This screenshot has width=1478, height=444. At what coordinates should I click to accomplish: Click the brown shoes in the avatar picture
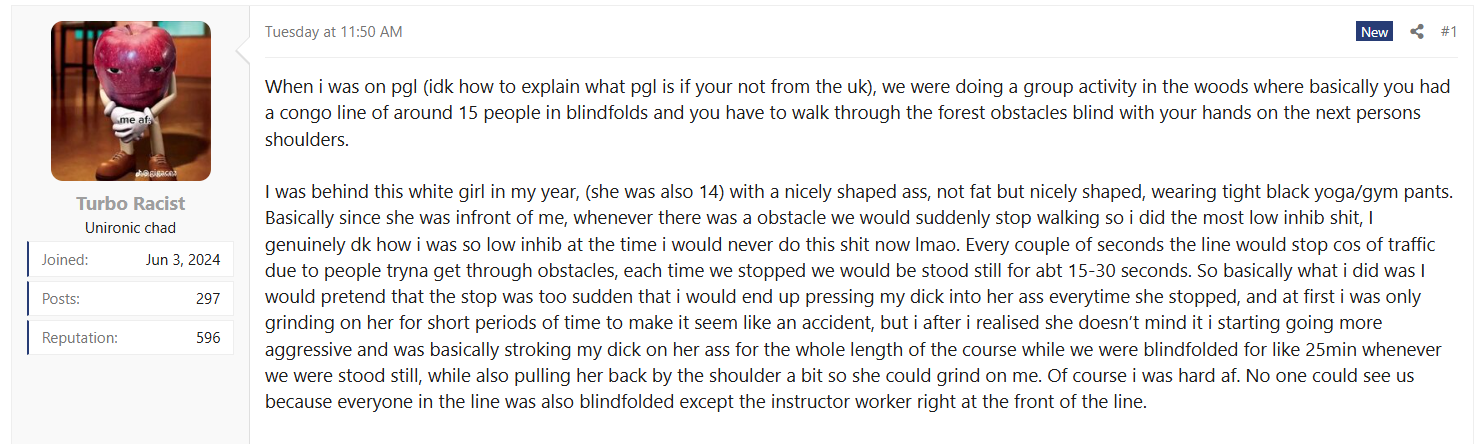(x=120, y=160)
